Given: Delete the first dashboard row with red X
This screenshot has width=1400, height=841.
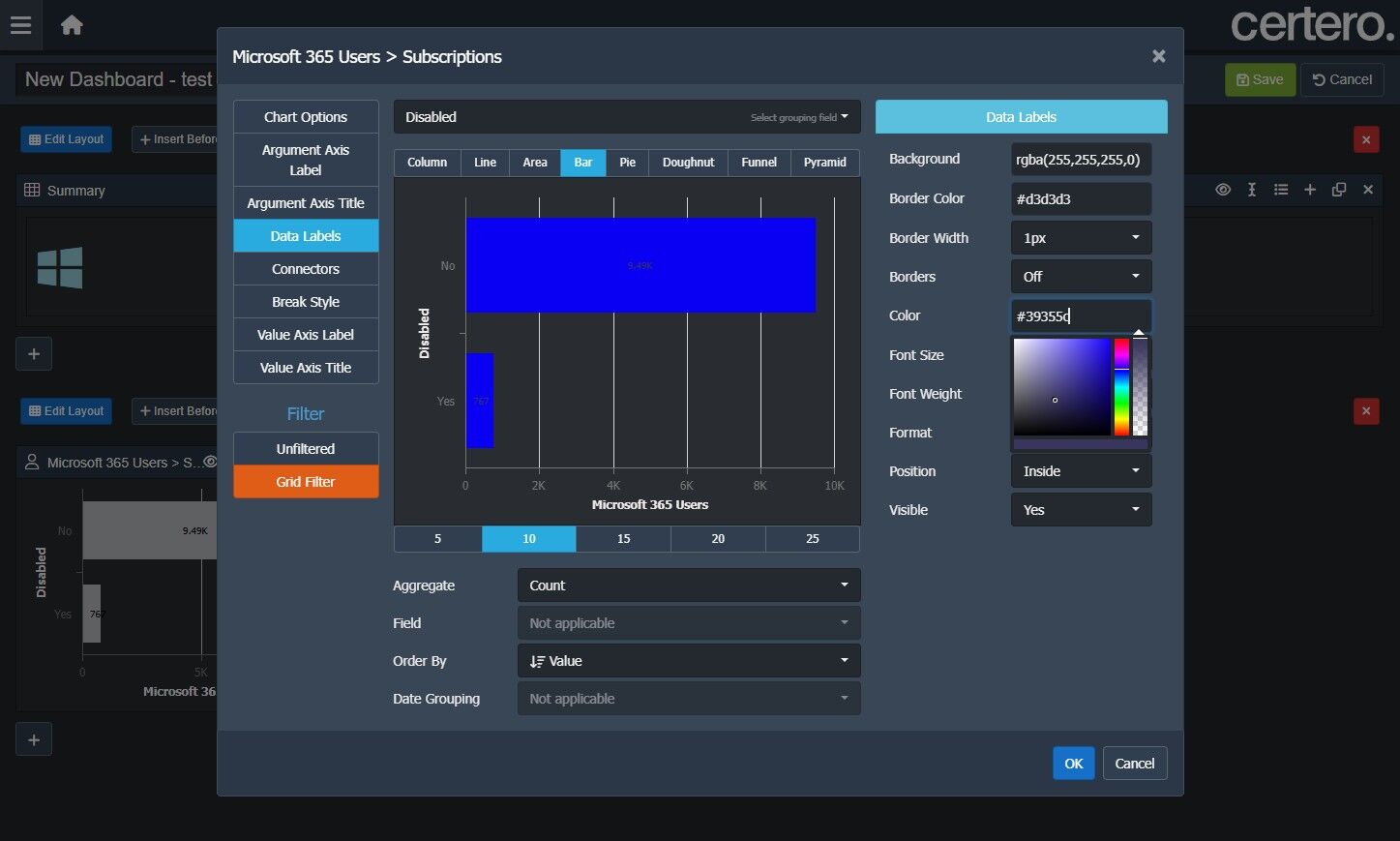Looking at the screenshot, I should 1365,139.
